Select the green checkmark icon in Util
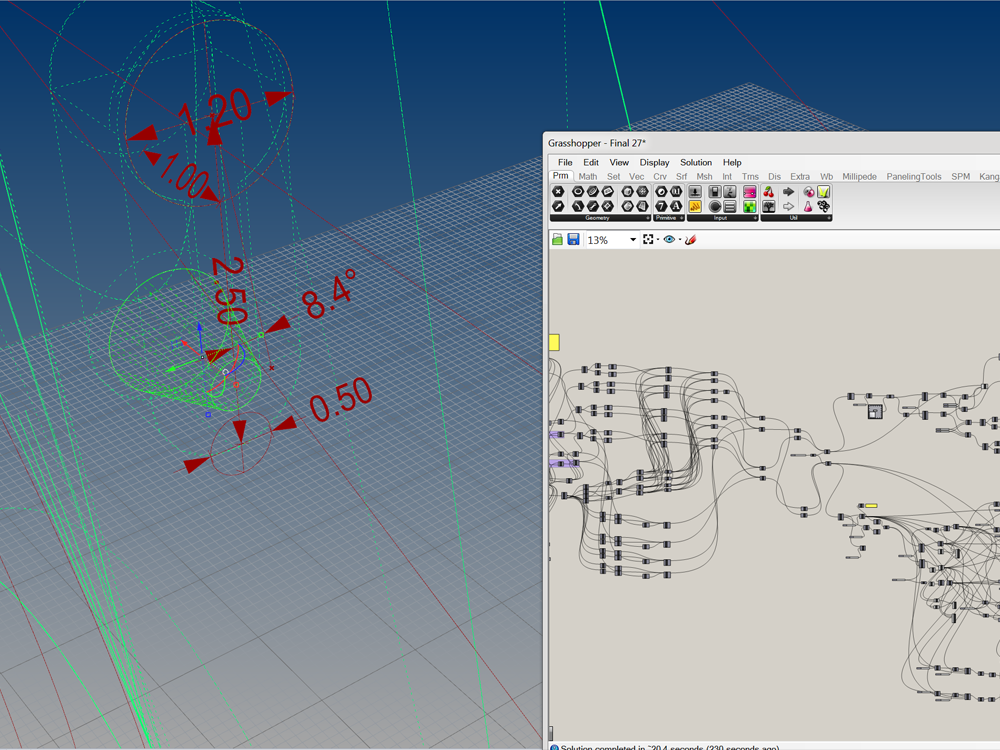This screenshot has width=1000, height=750. [823, 191]
